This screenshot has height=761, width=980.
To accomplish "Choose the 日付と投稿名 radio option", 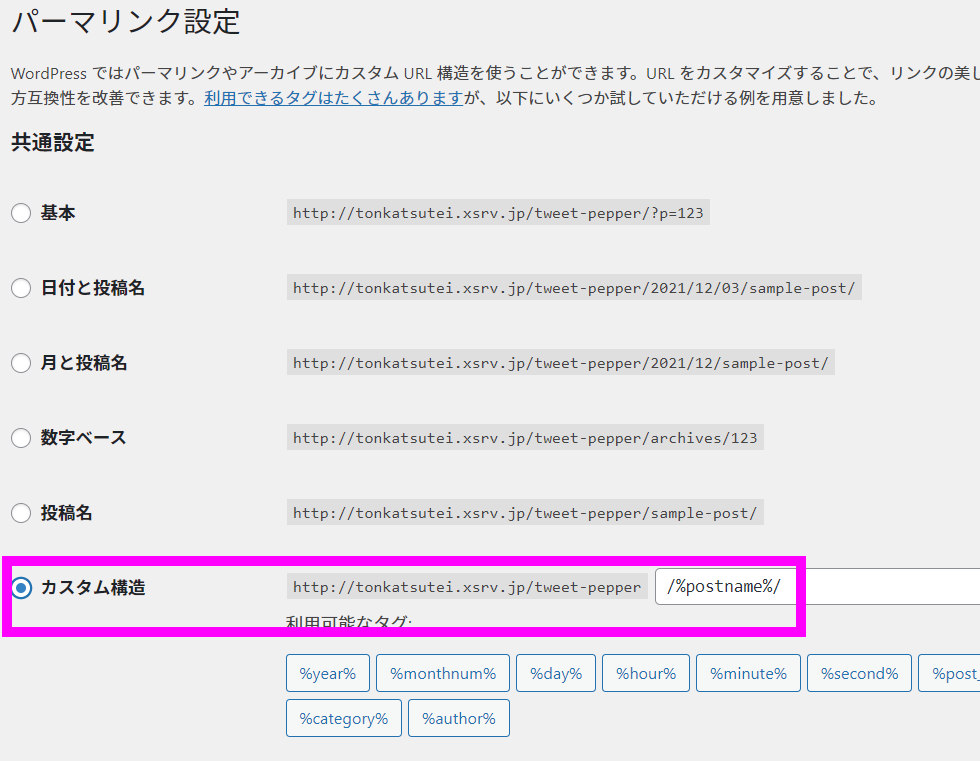I will tap(21, 288).
